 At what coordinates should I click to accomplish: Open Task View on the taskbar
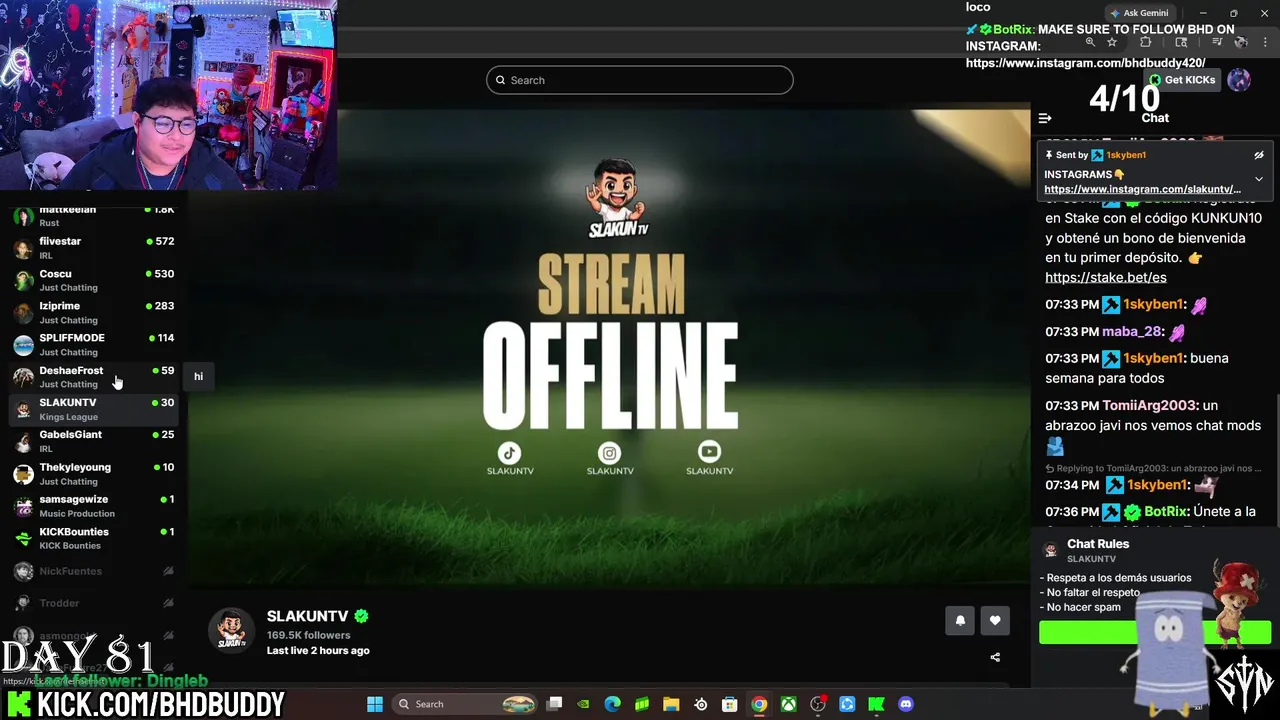[x=555, y=704]
